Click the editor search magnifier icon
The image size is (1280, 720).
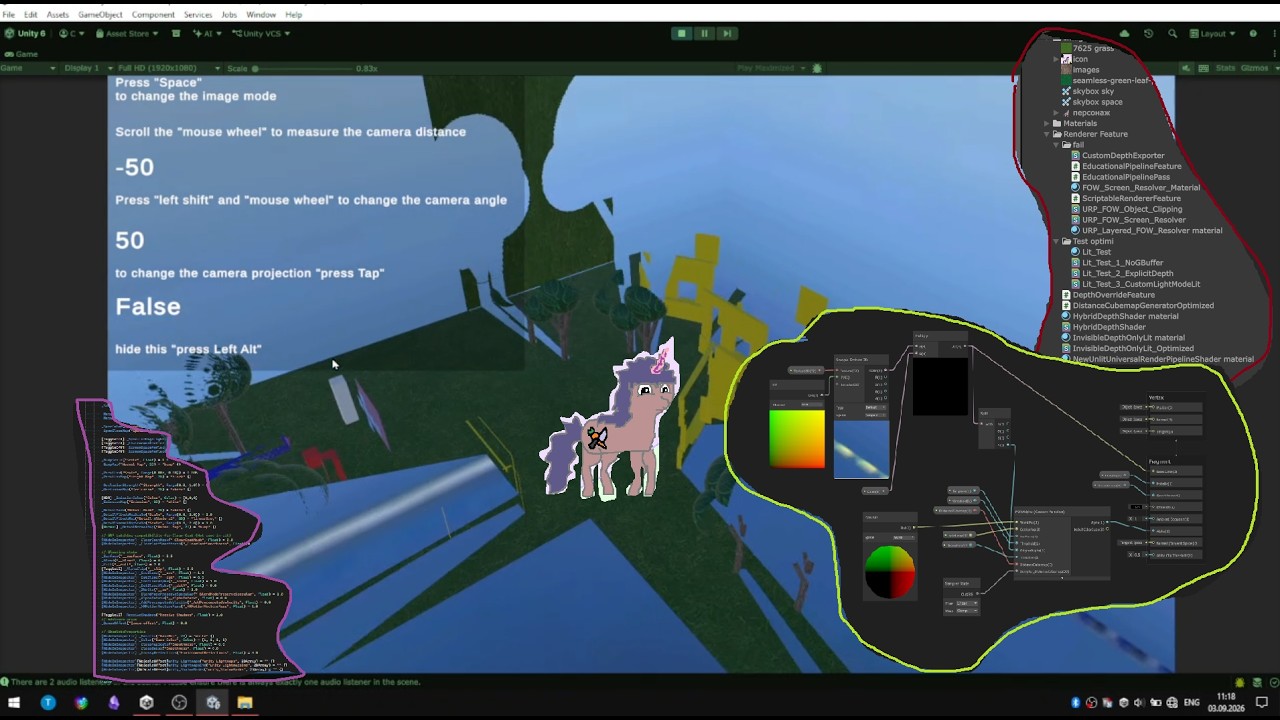(x=1172, y=33)
